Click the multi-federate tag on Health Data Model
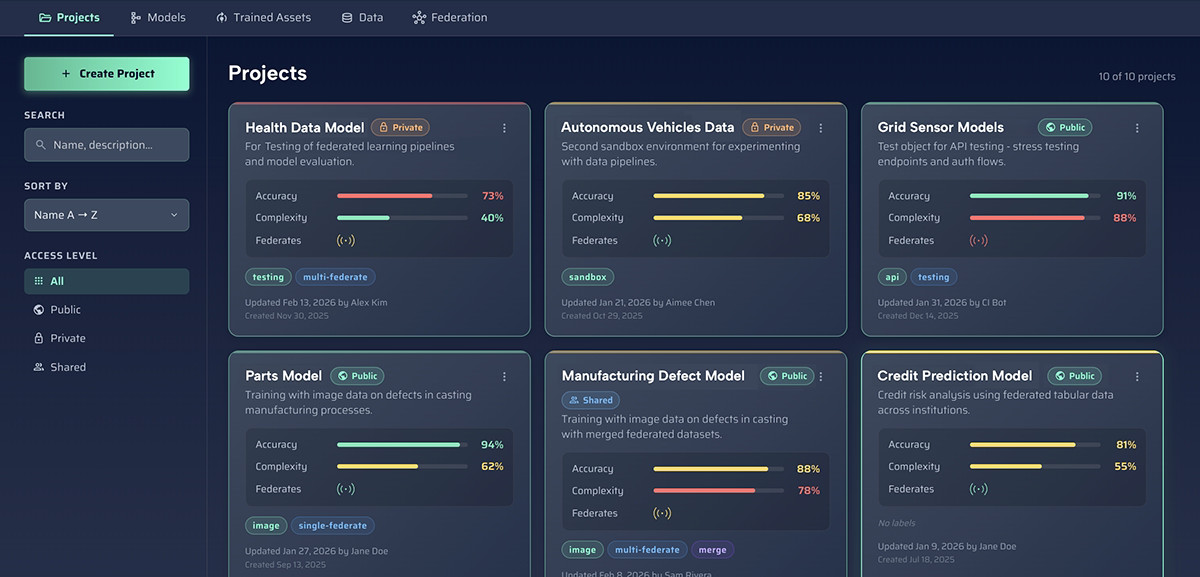The width and height of the screenshot is (1200, 577). (x=335, y=277)
